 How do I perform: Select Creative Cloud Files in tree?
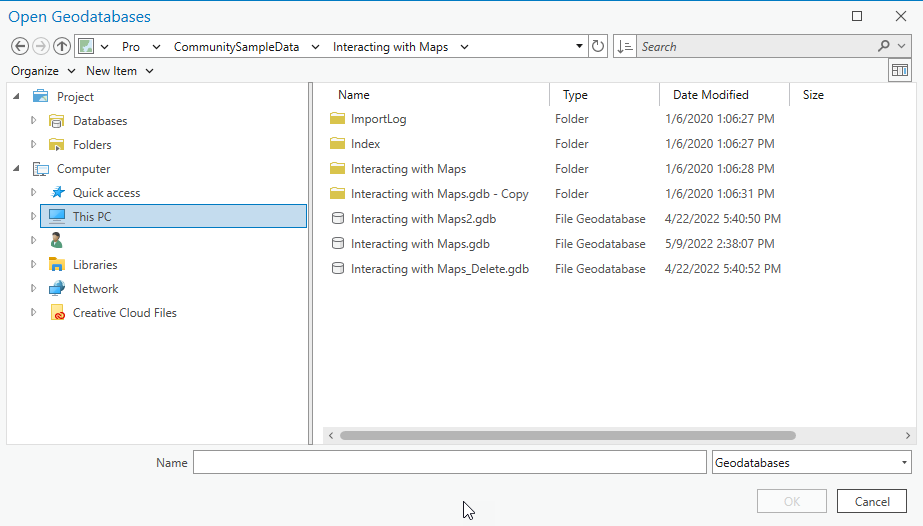(125, 312)
